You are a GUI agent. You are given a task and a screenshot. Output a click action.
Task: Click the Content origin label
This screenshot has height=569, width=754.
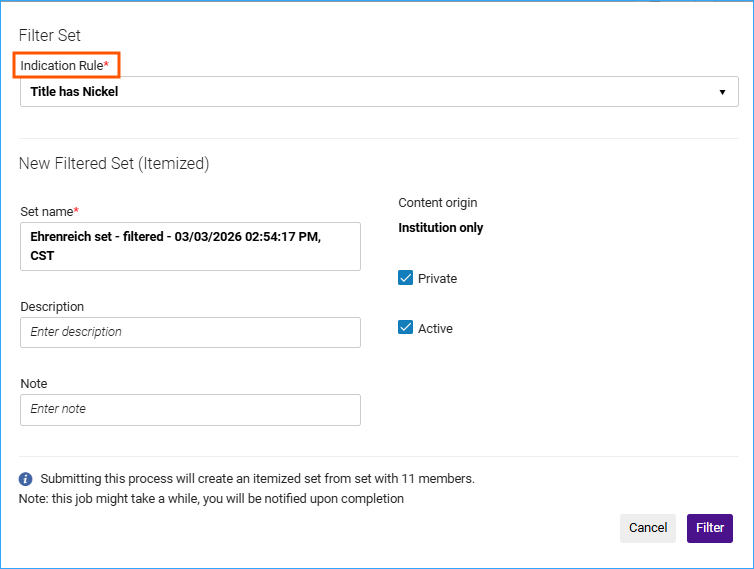[438, 203]
